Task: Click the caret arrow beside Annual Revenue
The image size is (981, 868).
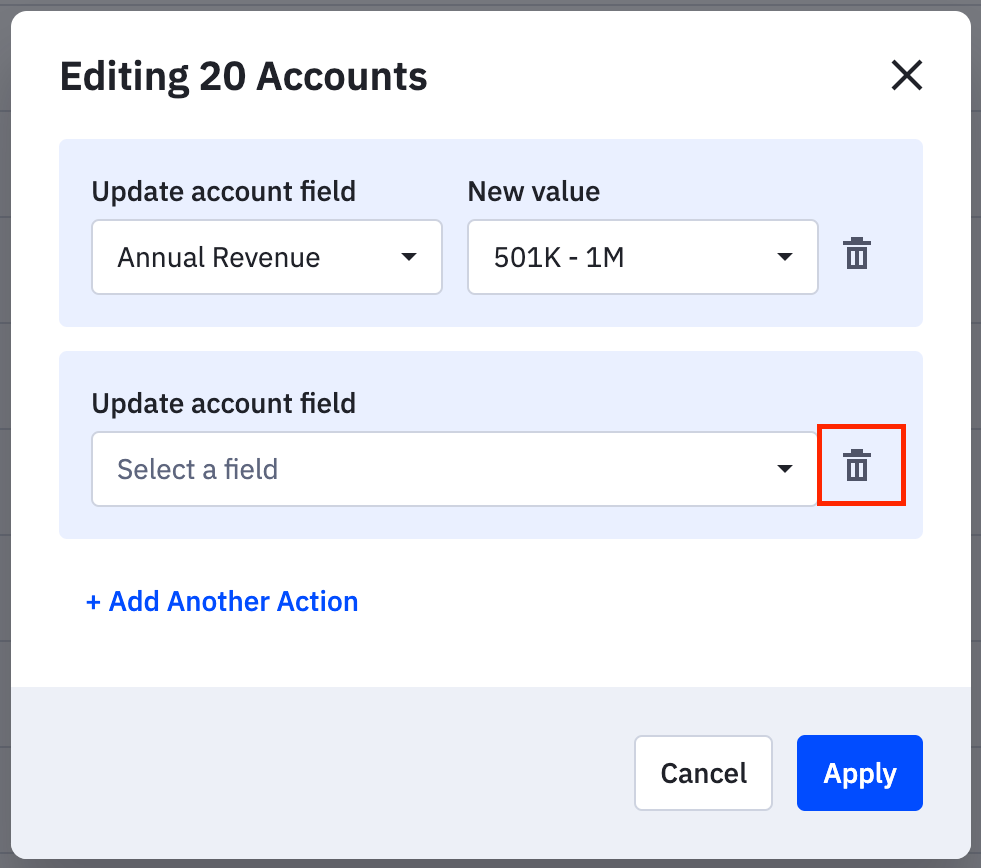Action: click(x=408, y=258)
